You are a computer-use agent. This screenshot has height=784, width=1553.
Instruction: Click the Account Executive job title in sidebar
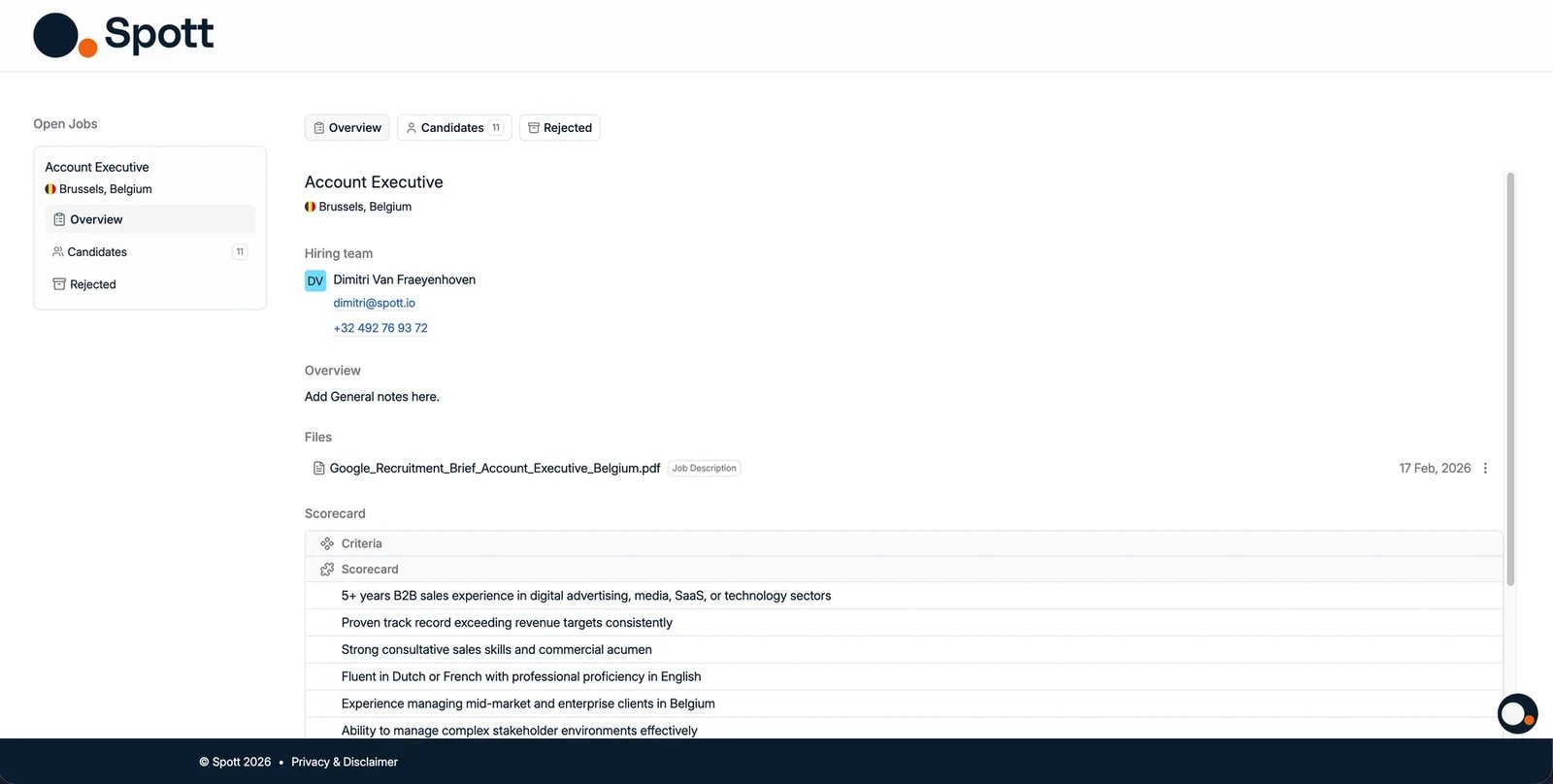[97, 167]
